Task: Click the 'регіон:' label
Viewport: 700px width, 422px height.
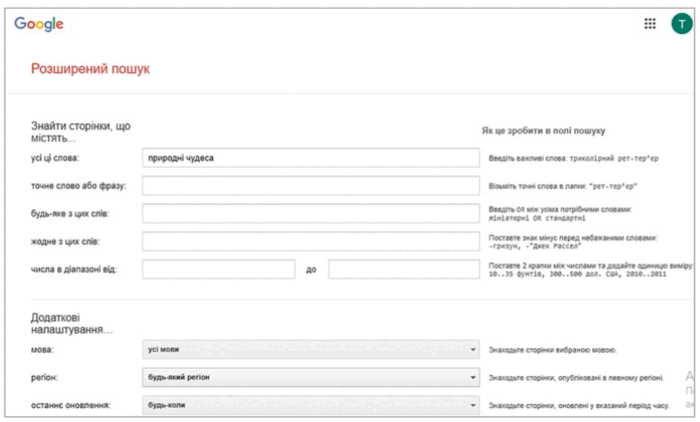Action: click(x=44, y=377)
